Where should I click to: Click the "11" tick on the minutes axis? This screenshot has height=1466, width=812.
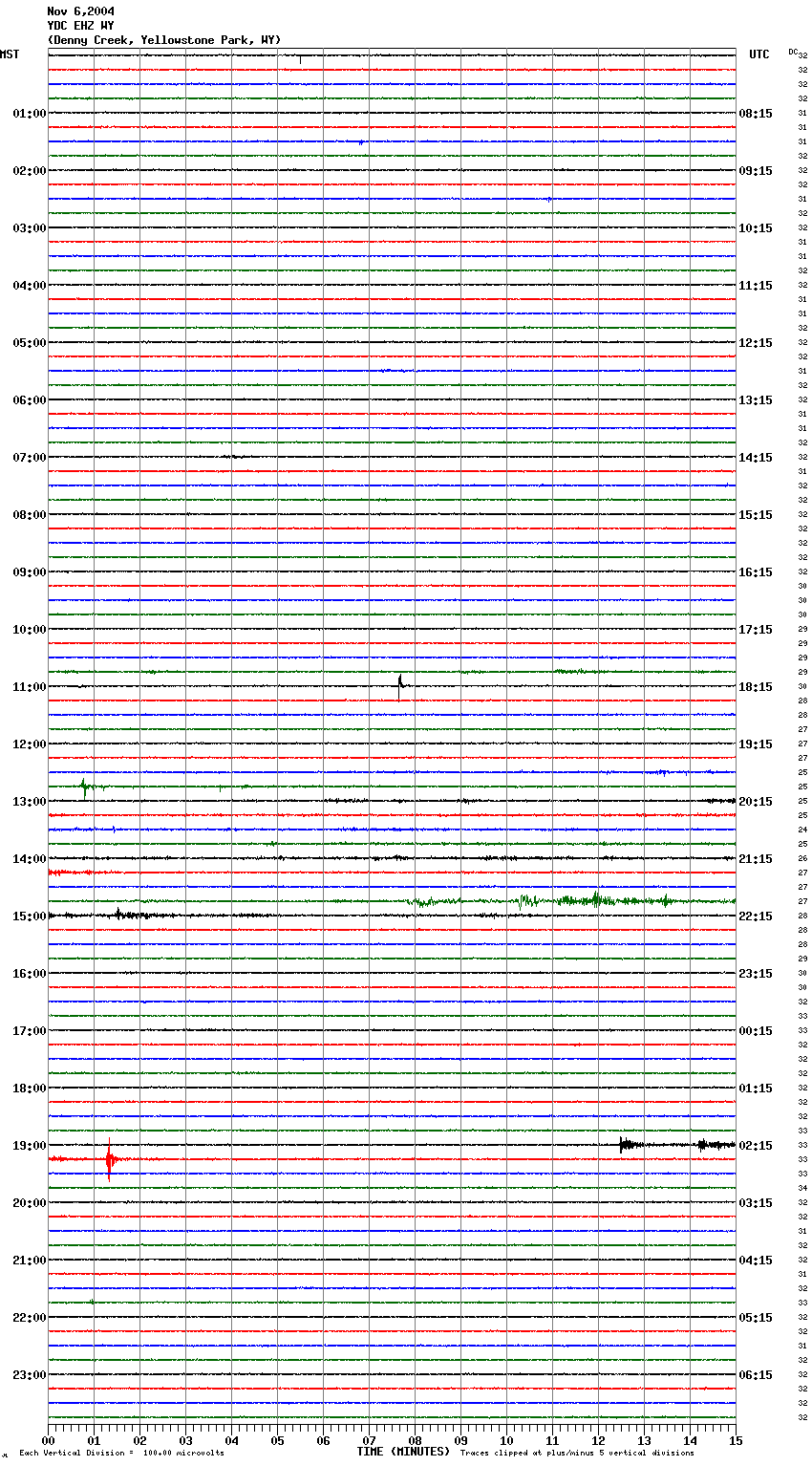pos(552,1440)
